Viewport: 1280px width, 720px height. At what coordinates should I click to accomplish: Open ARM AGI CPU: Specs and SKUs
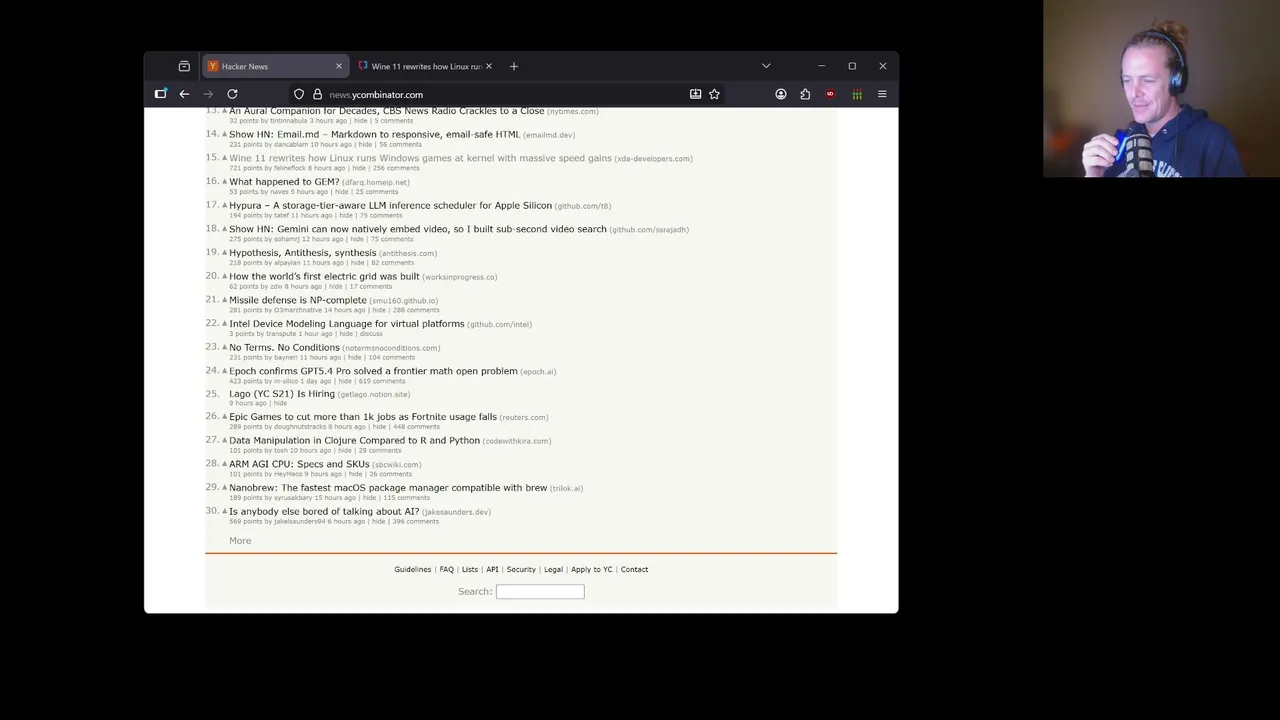point(299,464)
